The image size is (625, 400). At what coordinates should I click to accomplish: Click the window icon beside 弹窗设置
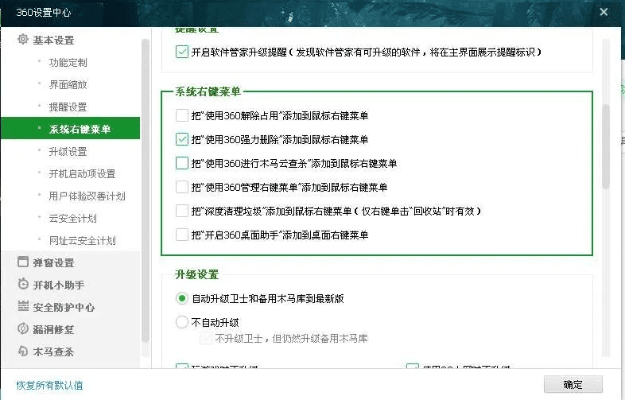(x=23, y=262)
